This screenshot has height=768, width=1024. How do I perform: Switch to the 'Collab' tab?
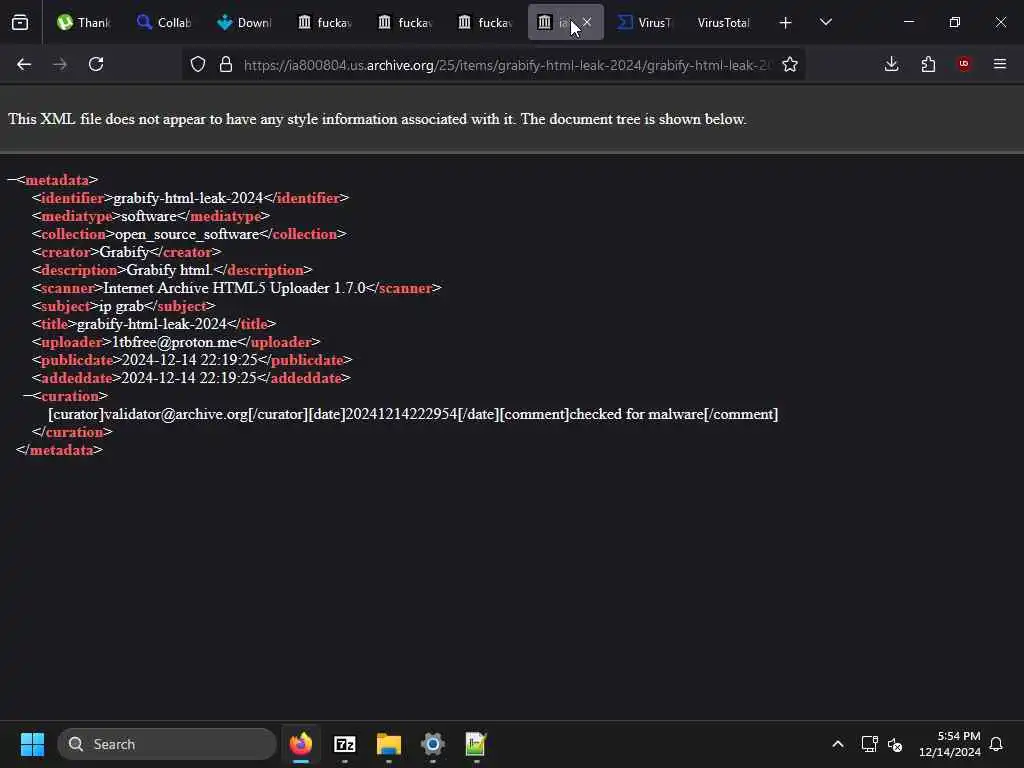(163, 23)
